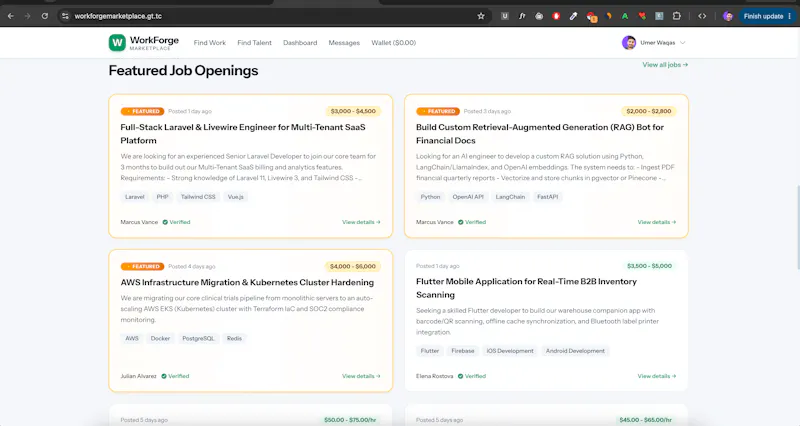Open Wallet ($0.00) in the navbar
800x426 pixels.
(x=393, y=43)
